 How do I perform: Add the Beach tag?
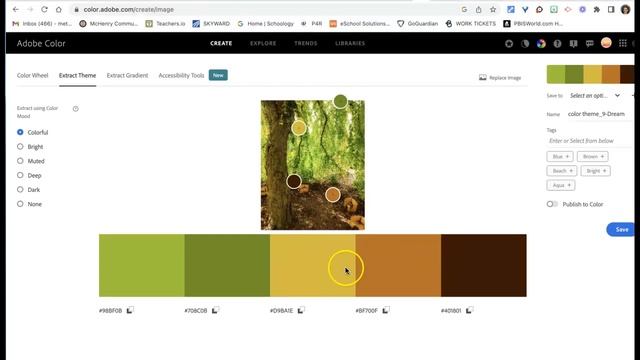(x=562, y=171)
